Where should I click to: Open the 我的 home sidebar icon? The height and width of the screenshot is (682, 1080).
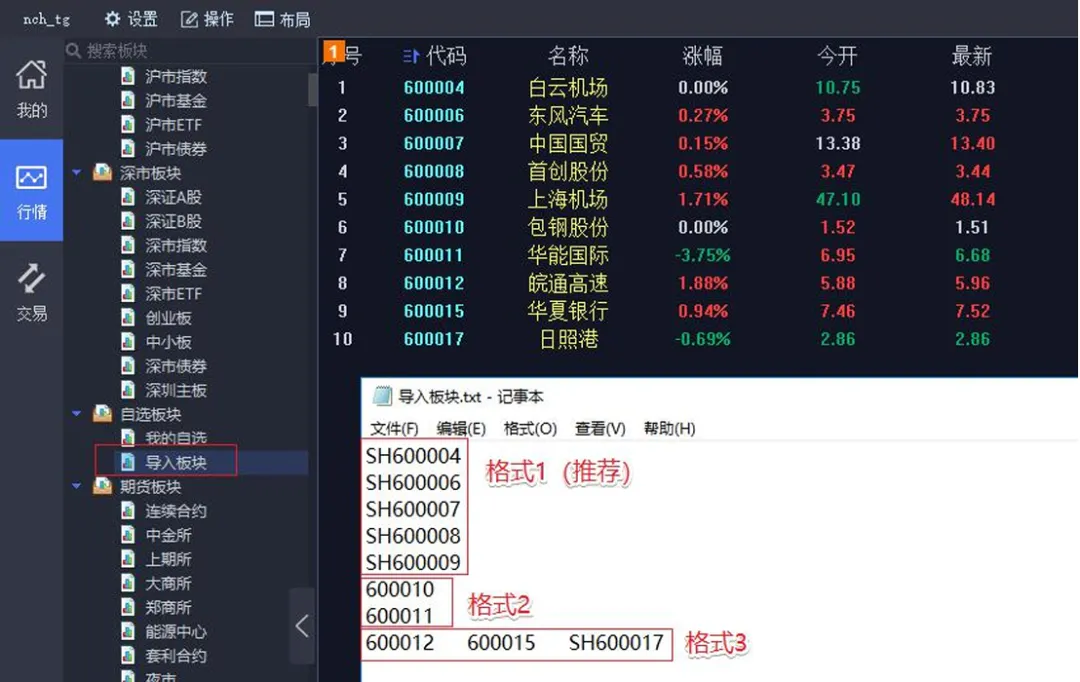click(32, 90)
